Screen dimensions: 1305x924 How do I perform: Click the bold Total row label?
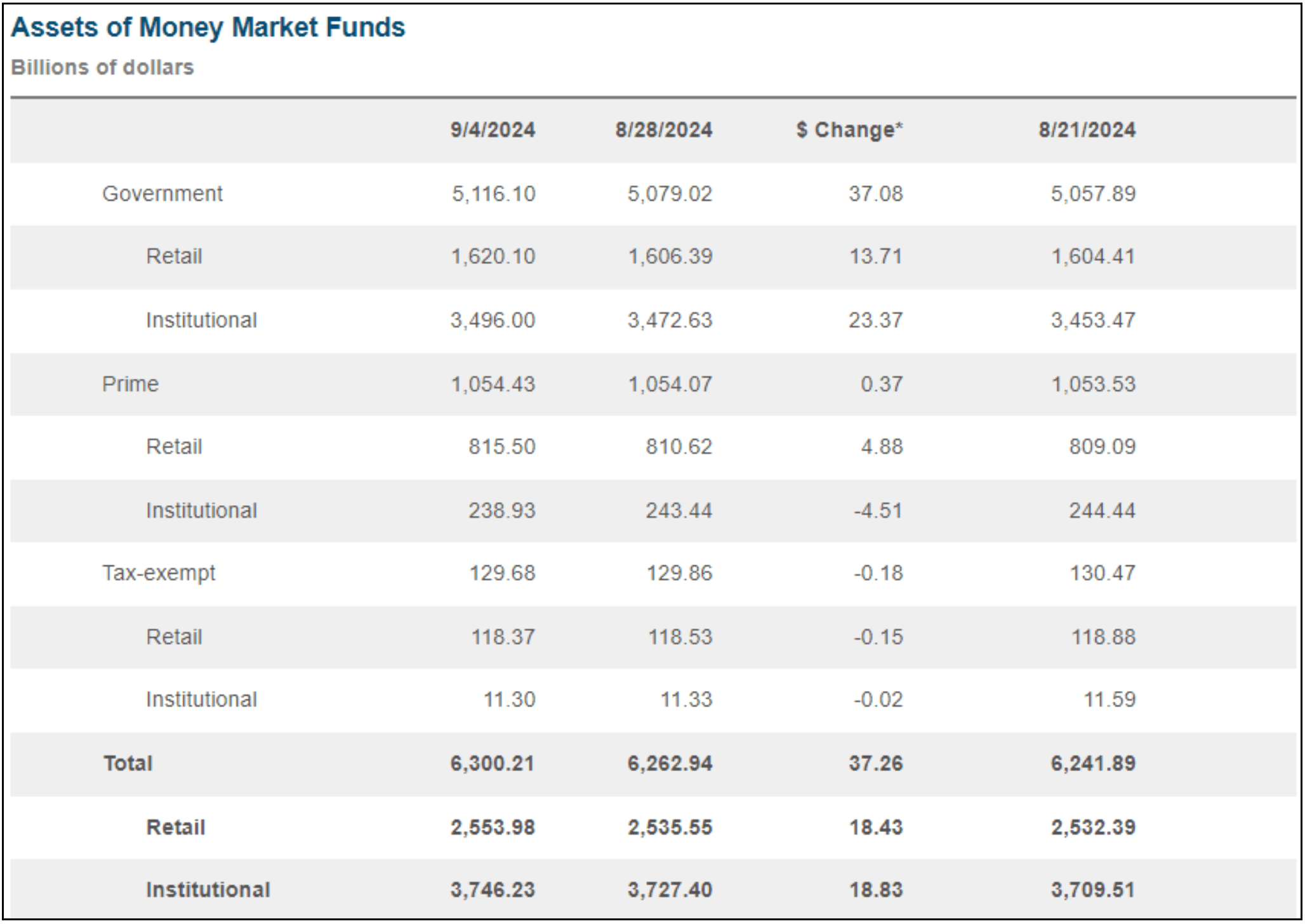[x=128, y=763]
